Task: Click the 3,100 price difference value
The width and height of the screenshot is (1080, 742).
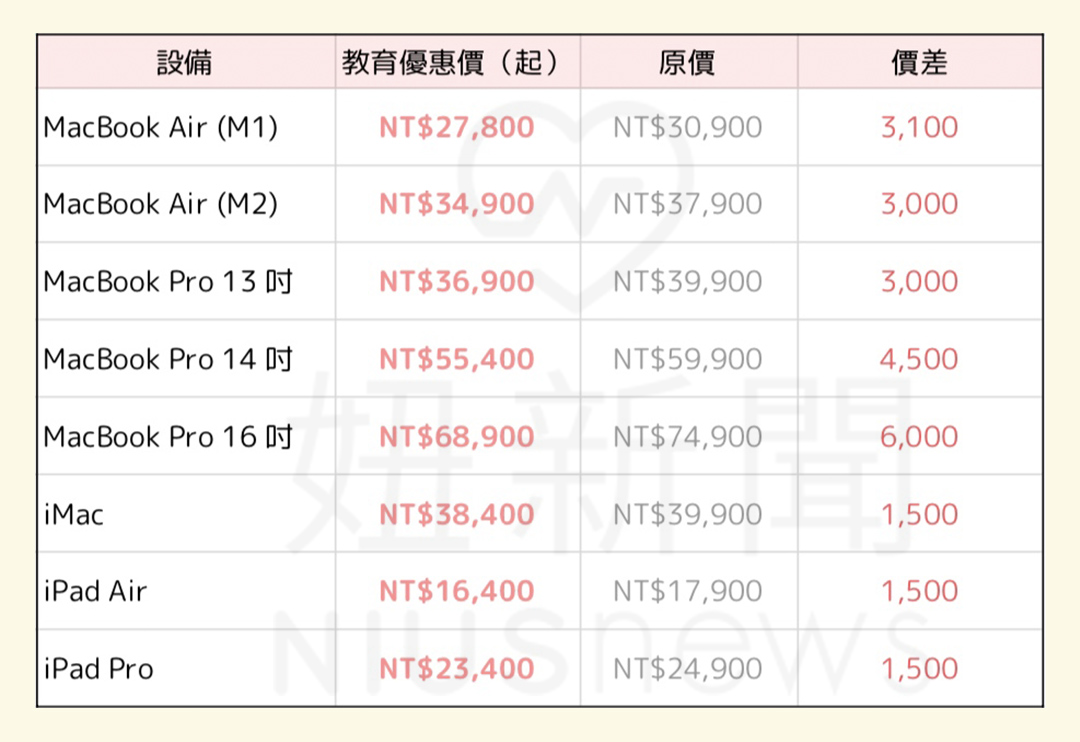Action: 919,127
